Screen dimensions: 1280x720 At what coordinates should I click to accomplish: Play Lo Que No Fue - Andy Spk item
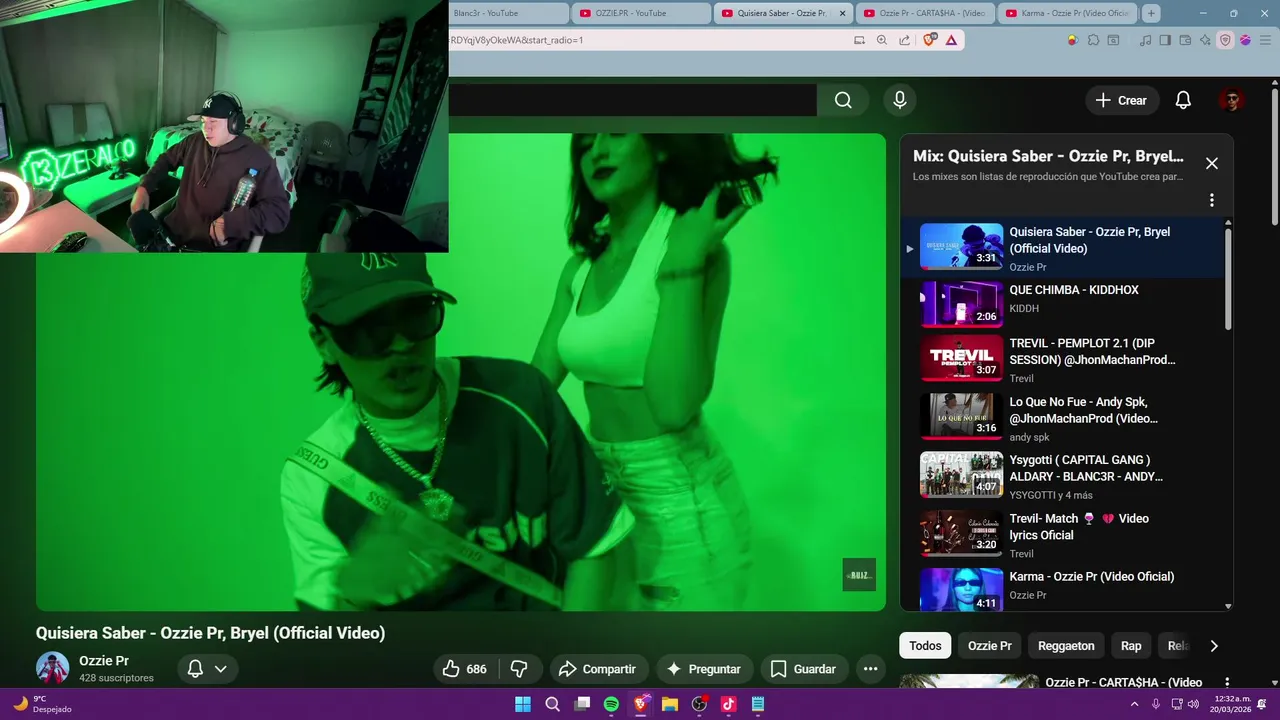(x=1062, y=417)
